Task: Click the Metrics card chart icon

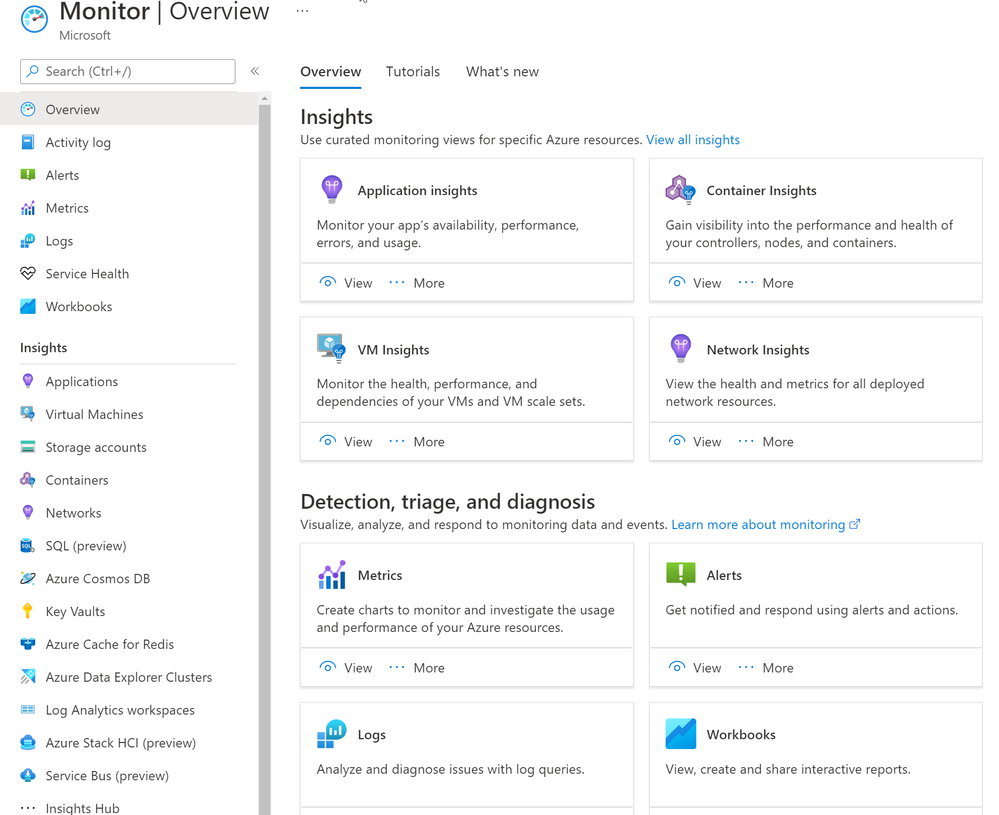Action: 332,575
